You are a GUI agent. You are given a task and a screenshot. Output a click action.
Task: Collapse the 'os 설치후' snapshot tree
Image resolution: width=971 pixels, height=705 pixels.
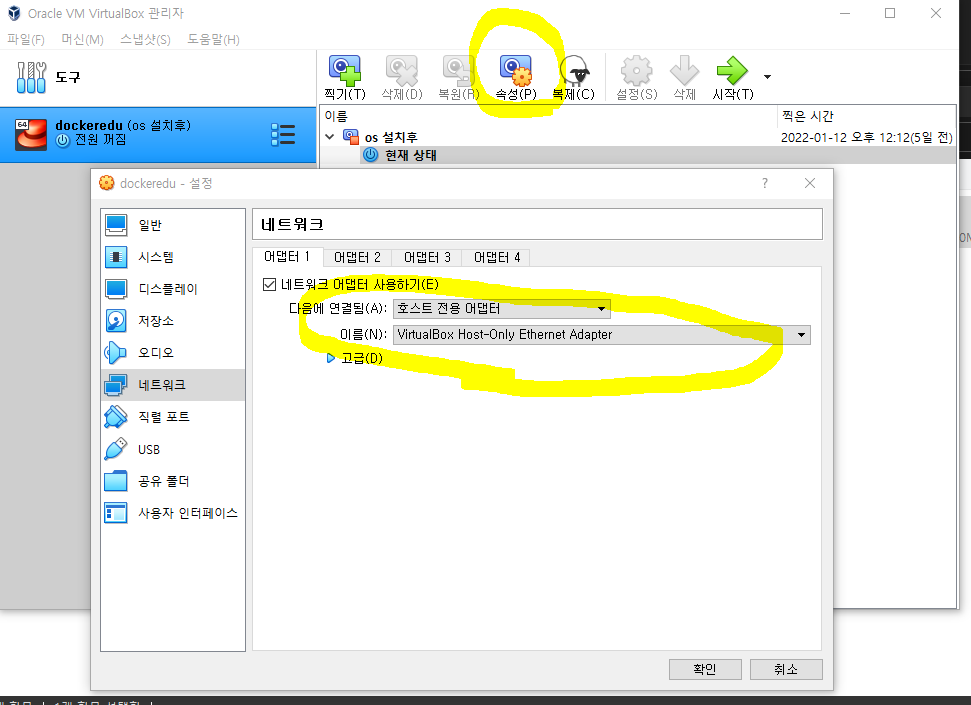[x=330, y=136]
